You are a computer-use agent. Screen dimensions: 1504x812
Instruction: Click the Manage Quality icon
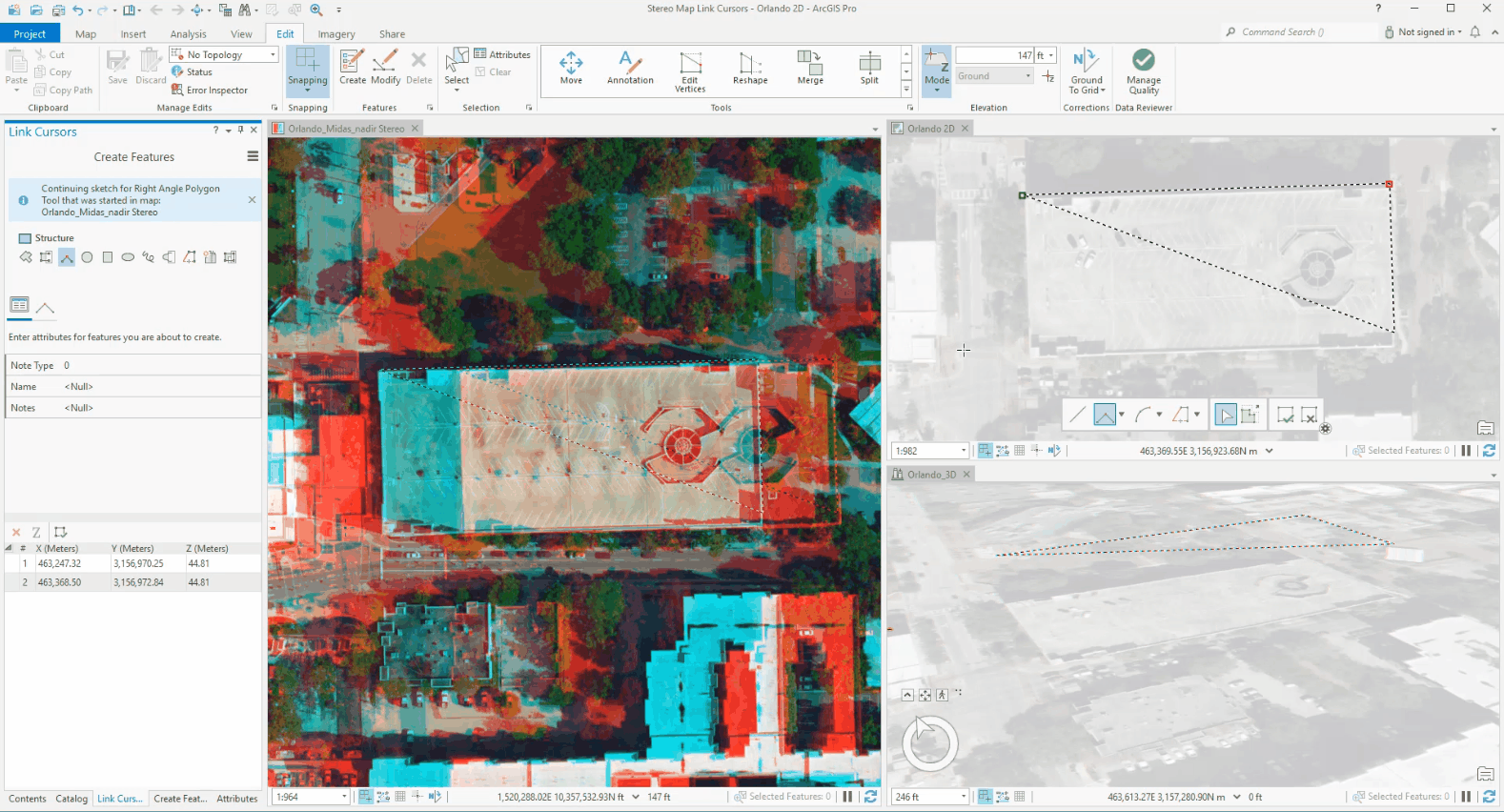[x=1144, y=71]
